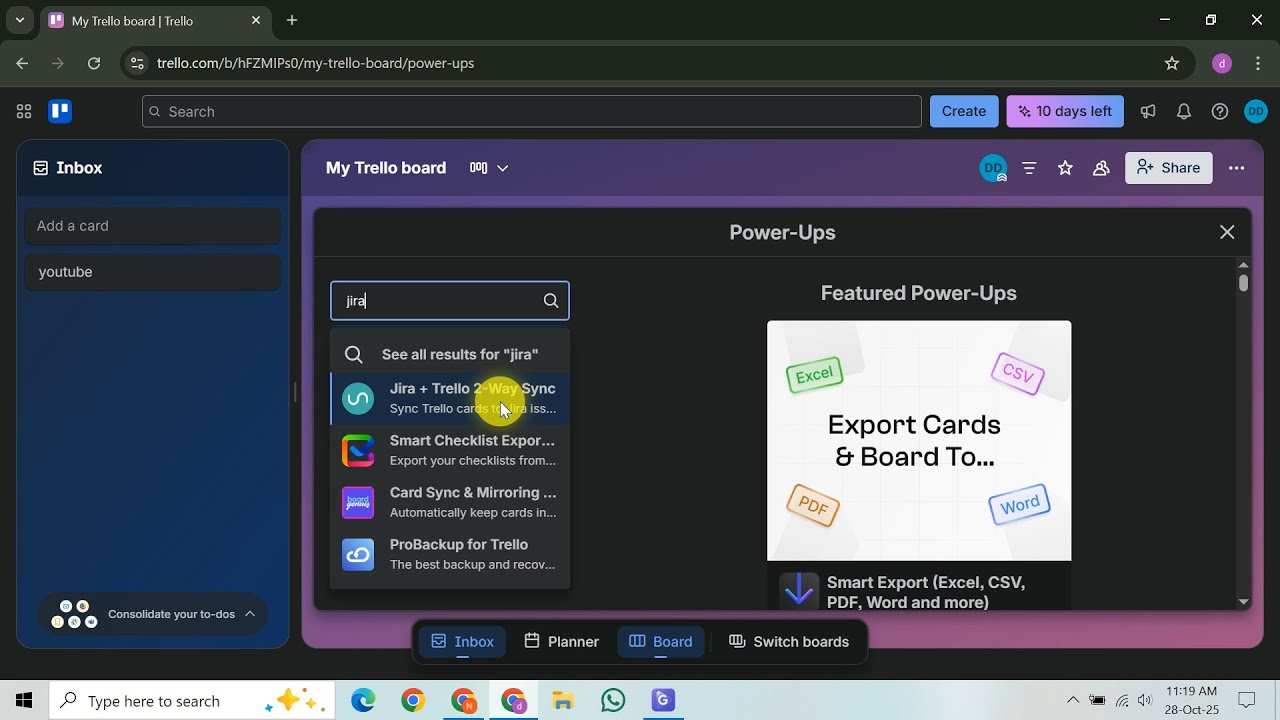Click the Share button

coord(1169,168)
